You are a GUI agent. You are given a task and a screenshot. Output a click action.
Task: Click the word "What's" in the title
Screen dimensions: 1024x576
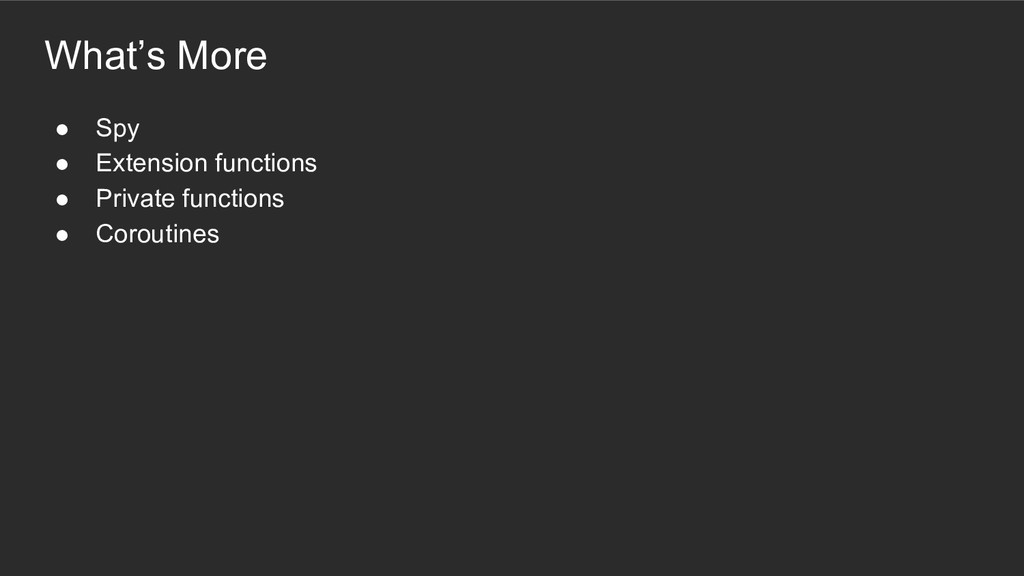pyautogui.click(x=105, y=55)
